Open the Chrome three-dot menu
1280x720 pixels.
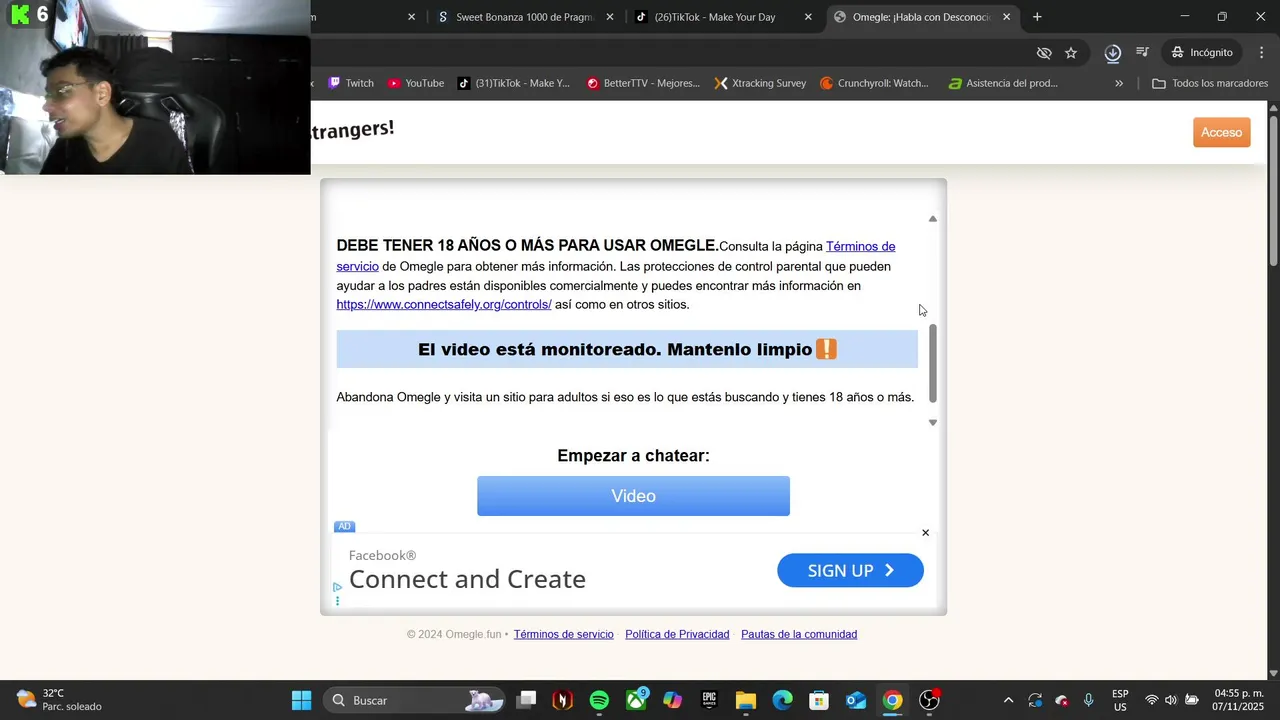(1261, 52)
